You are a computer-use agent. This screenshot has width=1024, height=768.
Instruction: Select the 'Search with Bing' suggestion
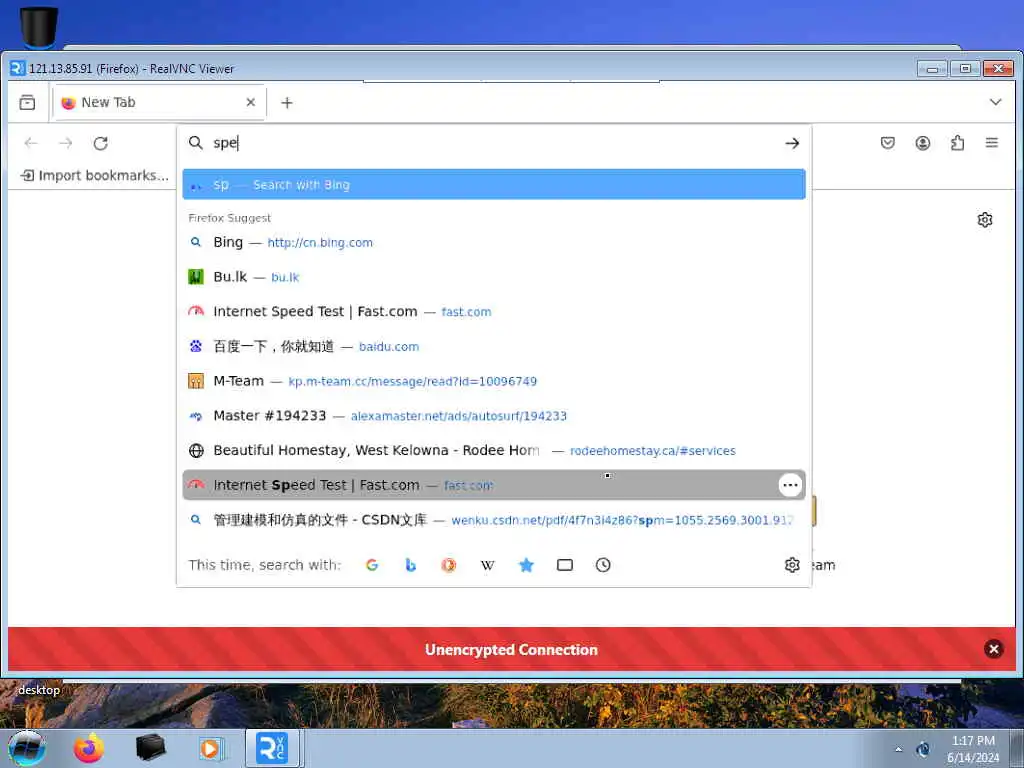click(494, 185)
